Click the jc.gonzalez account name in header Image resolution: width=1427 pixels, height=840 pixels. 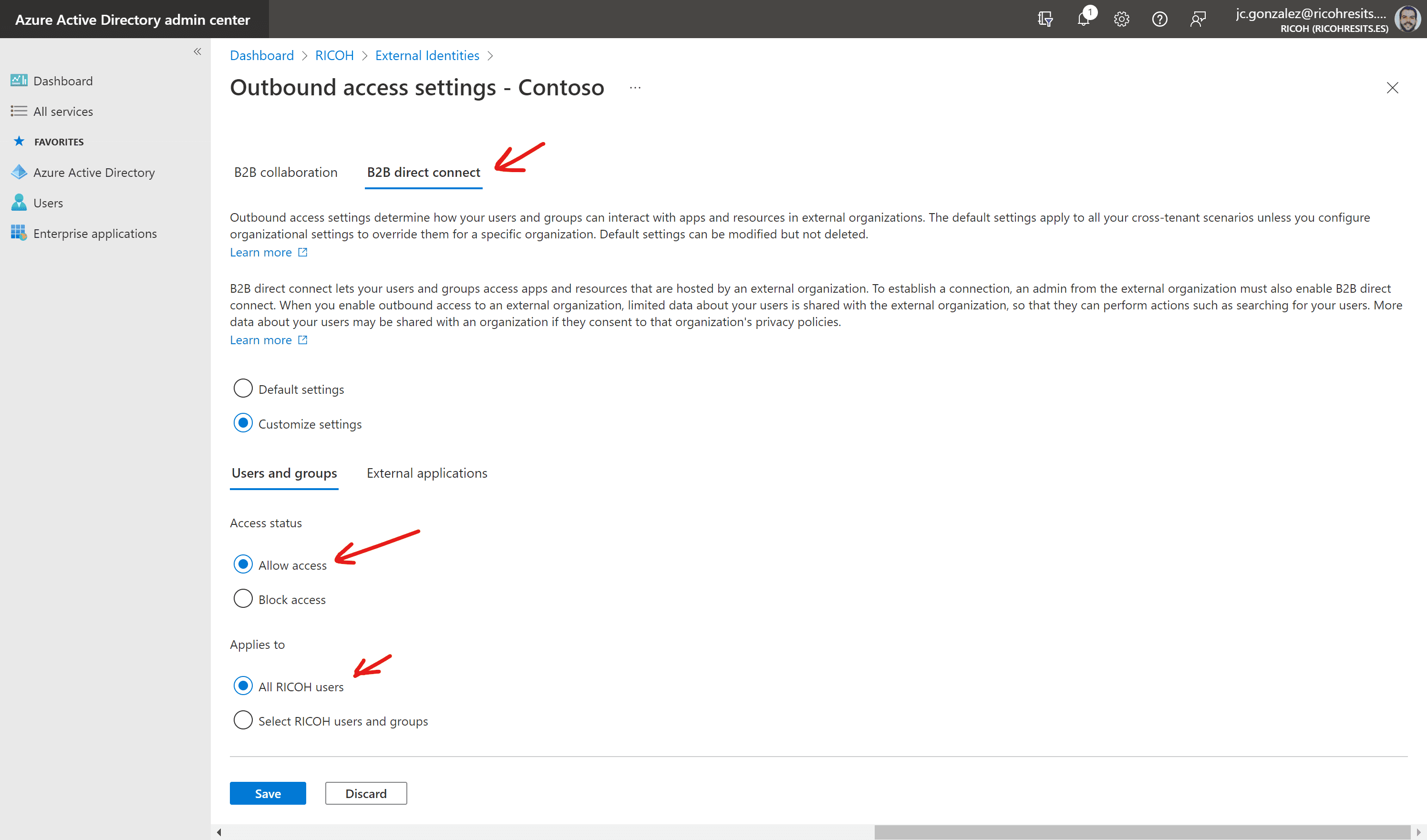1311,13
